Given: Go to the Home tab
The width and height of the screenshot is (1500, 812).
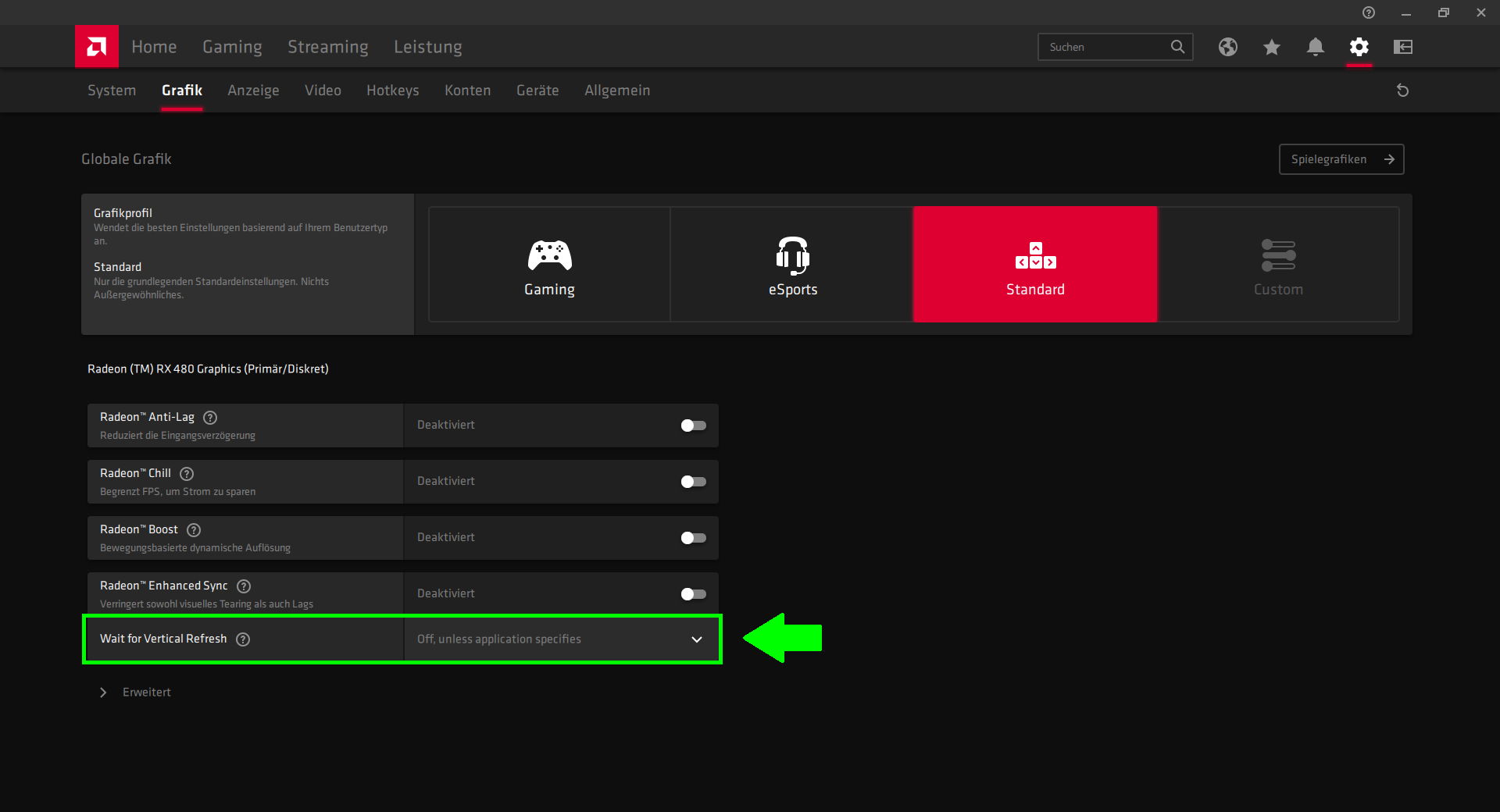Looking at the screenshot, I should click(x=154, y=47).
